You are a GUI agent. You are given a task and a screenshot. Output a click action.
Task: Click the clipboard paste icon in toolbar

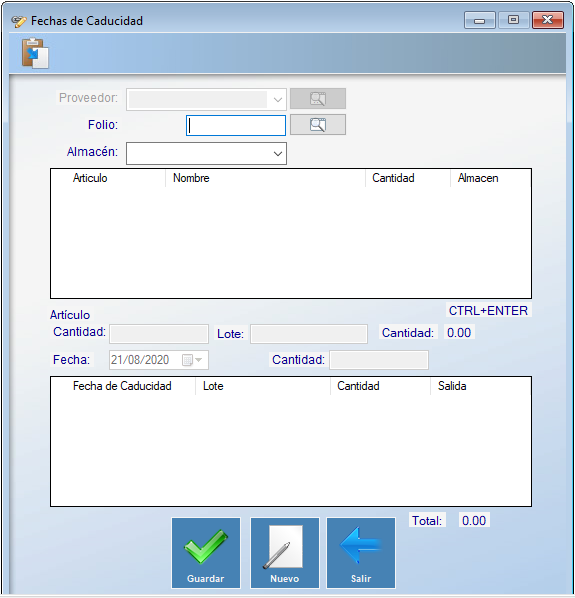coord(35,53)
